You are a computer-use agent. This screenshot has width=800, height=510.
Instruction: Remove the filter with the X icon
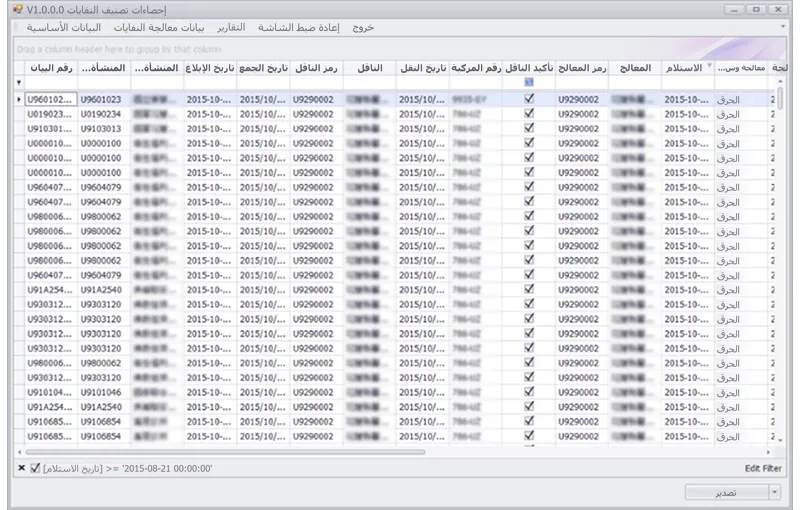click(21, 468)
